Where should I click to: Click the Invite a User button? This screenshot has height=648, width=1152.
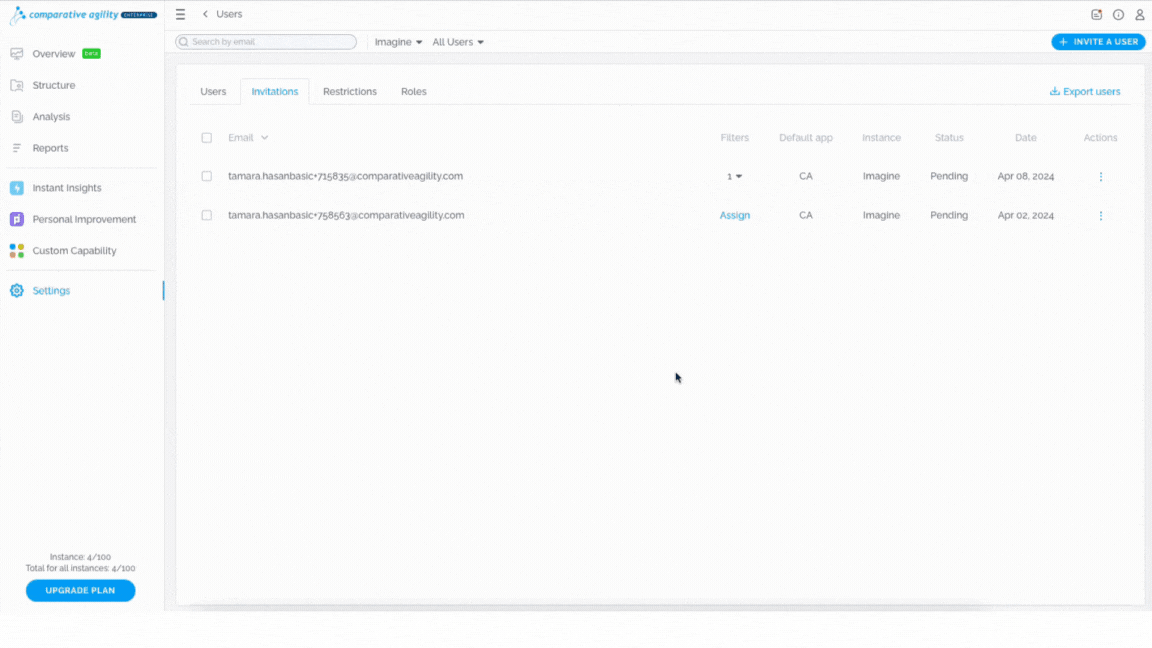click(x=1098, y=42)
